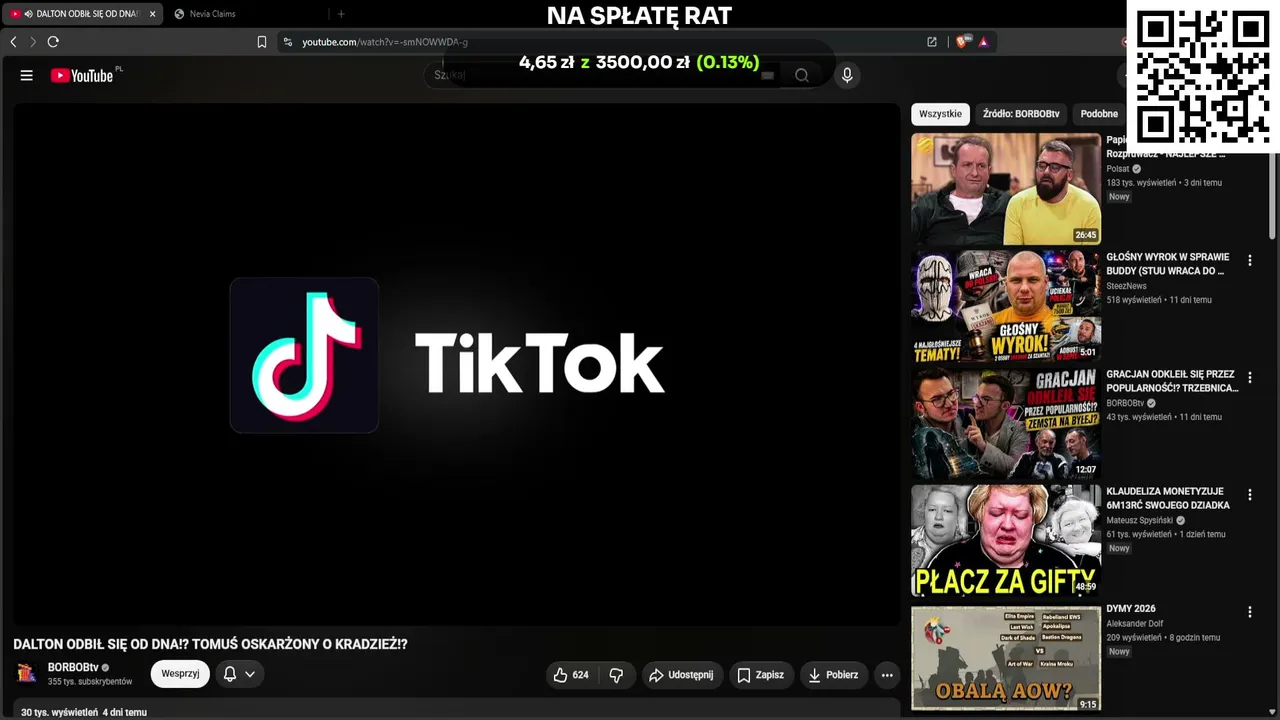Dislike the video with the thumbs-down
The image size is (1280, 720).
click(616, 675)
